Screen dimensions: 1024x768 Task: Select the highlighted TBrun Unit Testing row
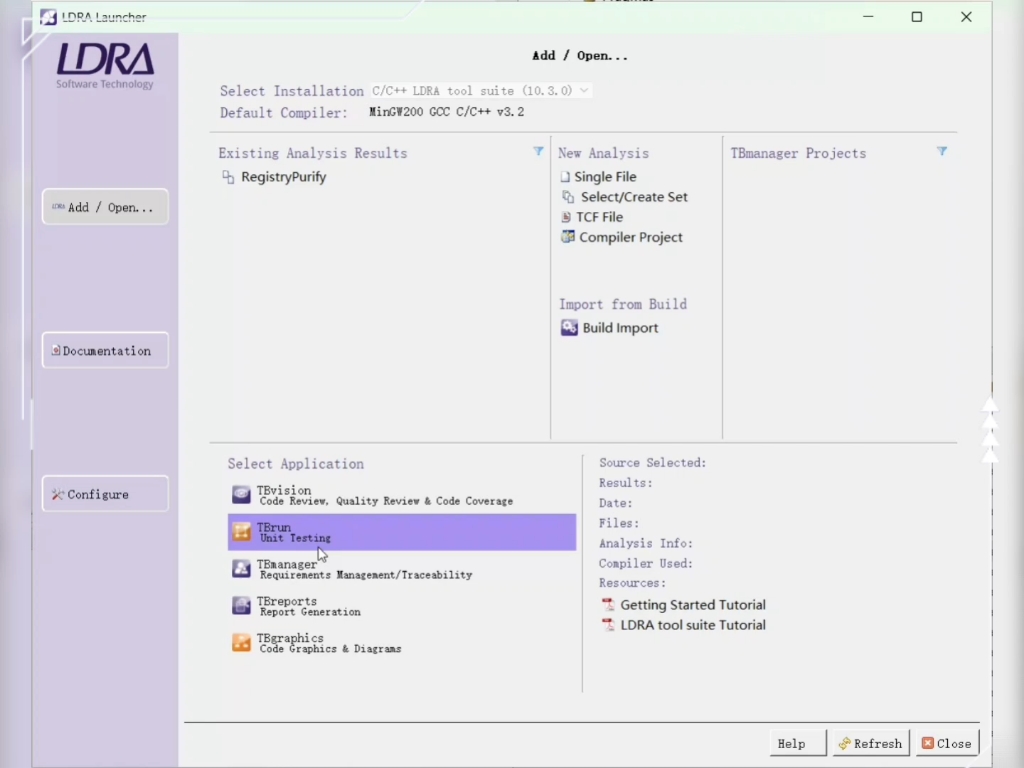click(x=402, y=532)
